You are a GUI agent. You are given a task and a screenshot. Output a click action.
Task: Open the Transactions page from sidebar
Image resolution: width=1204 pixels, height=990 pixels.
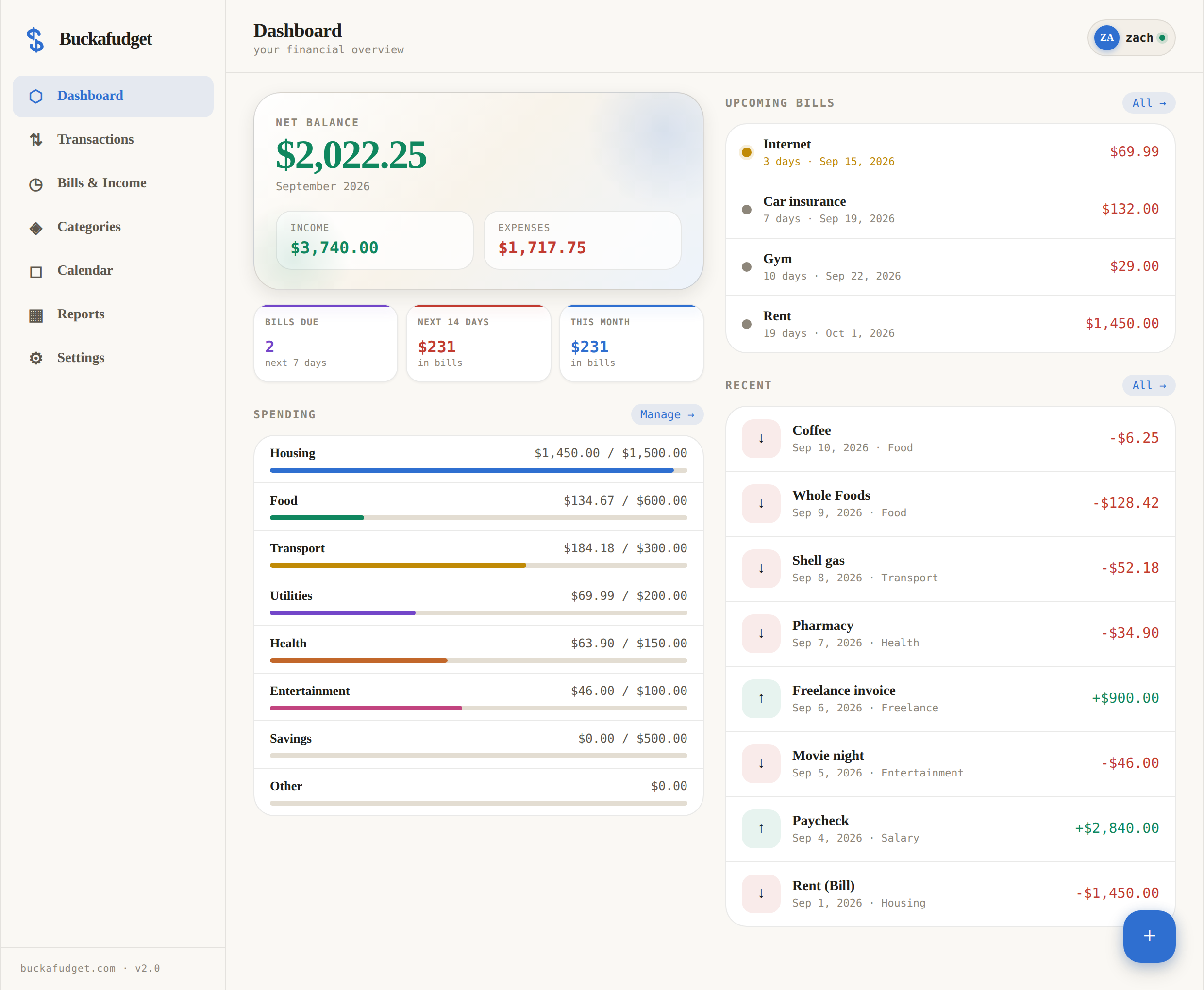[x=113, y=140]
